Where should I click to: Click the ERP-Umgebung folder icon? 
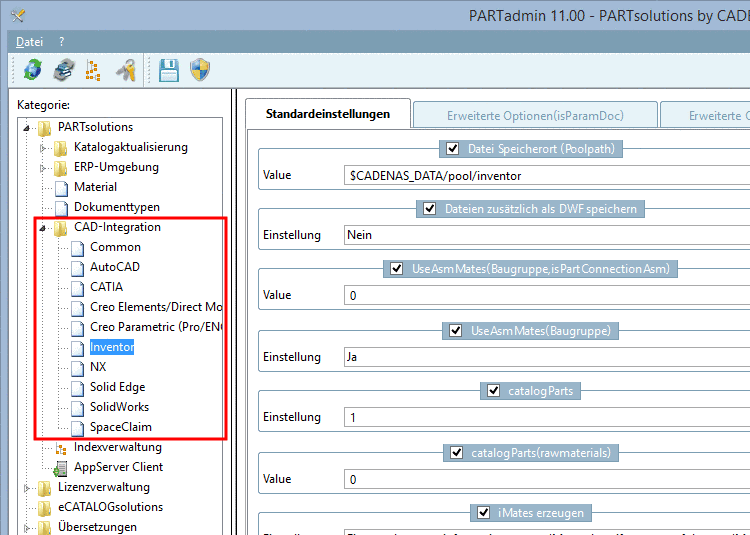[x=60, y=168]
